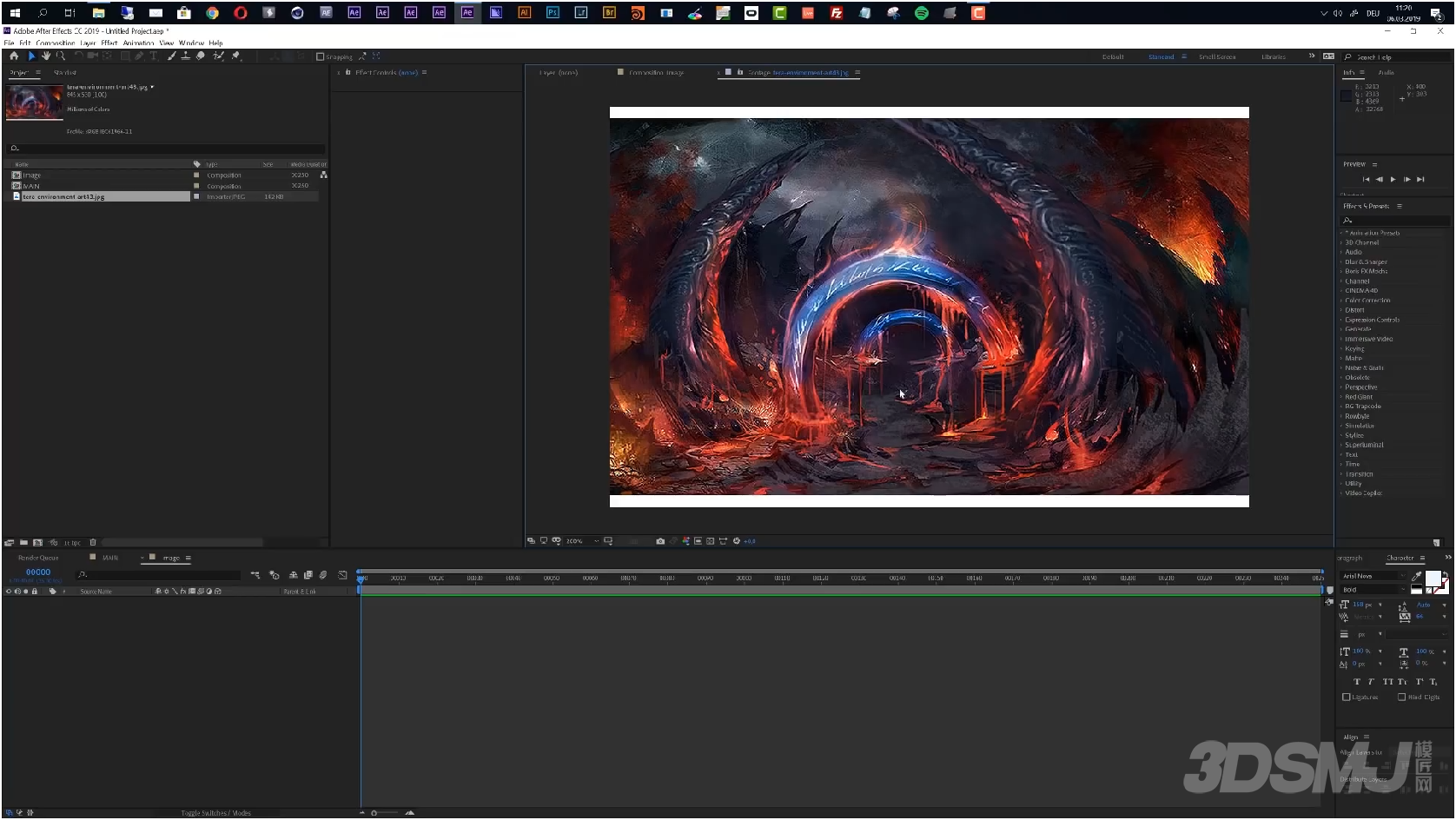1456x820 pixels.
Task: Select the Selection arrow tool
Action: point(31,56)
